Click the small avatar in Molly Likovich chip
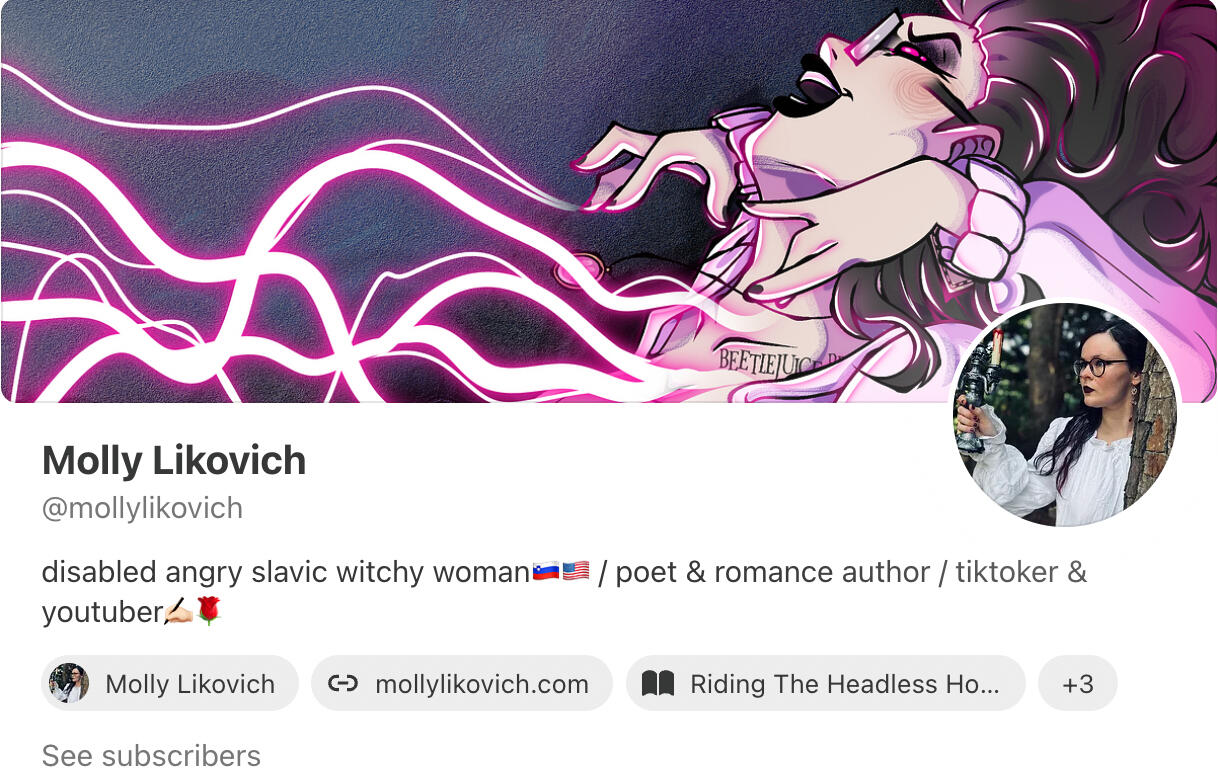This screenshot has width=1218, height=772. point(69,684)
